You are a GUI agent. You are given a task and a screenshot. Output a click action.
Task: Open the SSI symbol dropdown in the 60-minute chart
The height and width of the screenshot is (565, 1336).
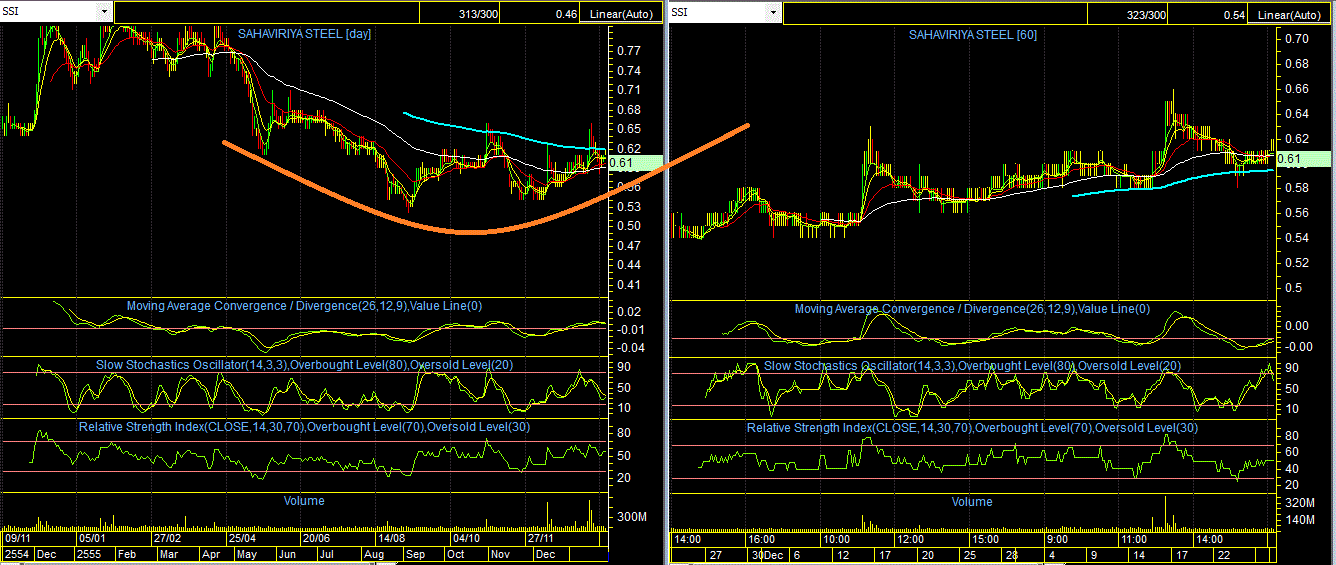[773, 13]
